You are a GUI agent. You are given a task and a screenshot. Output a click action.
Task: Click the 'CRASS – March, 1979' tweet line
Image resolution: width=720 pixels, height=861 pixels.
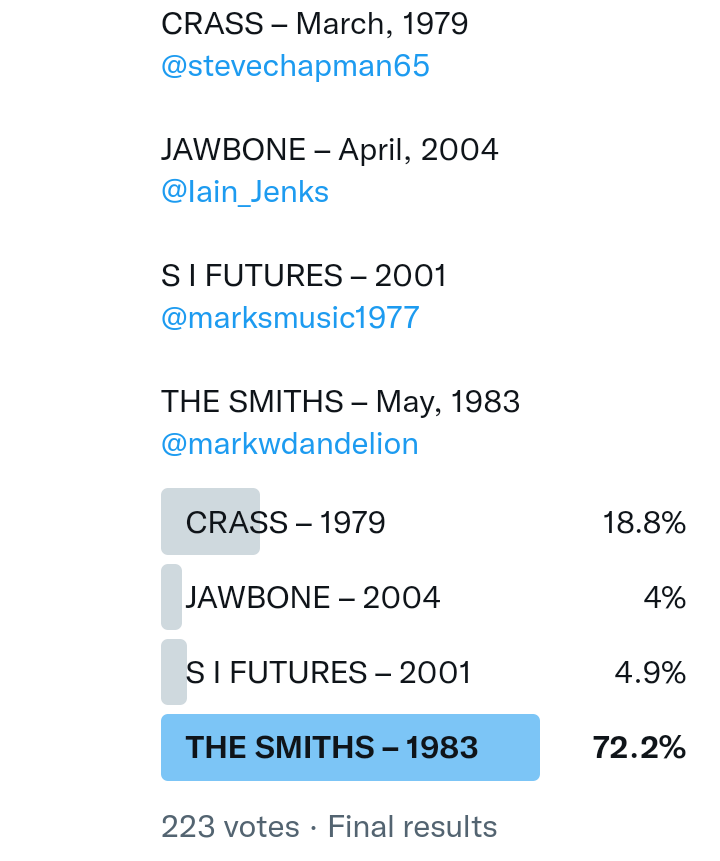(315, 23)
